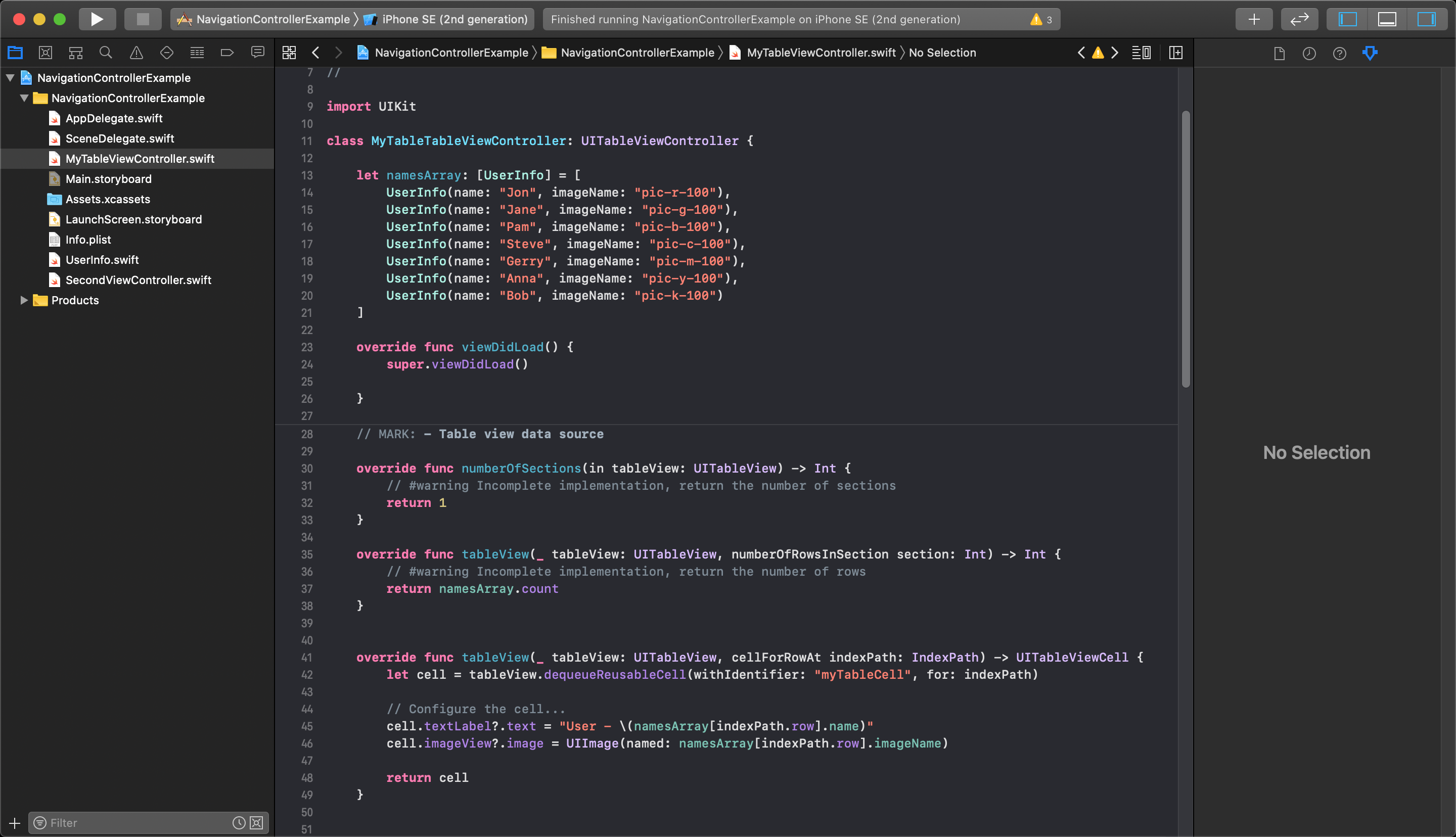This screenshot has width=1456, height=837.
Task: Click the MARK Table view data source comment
Action: point(480,434)
